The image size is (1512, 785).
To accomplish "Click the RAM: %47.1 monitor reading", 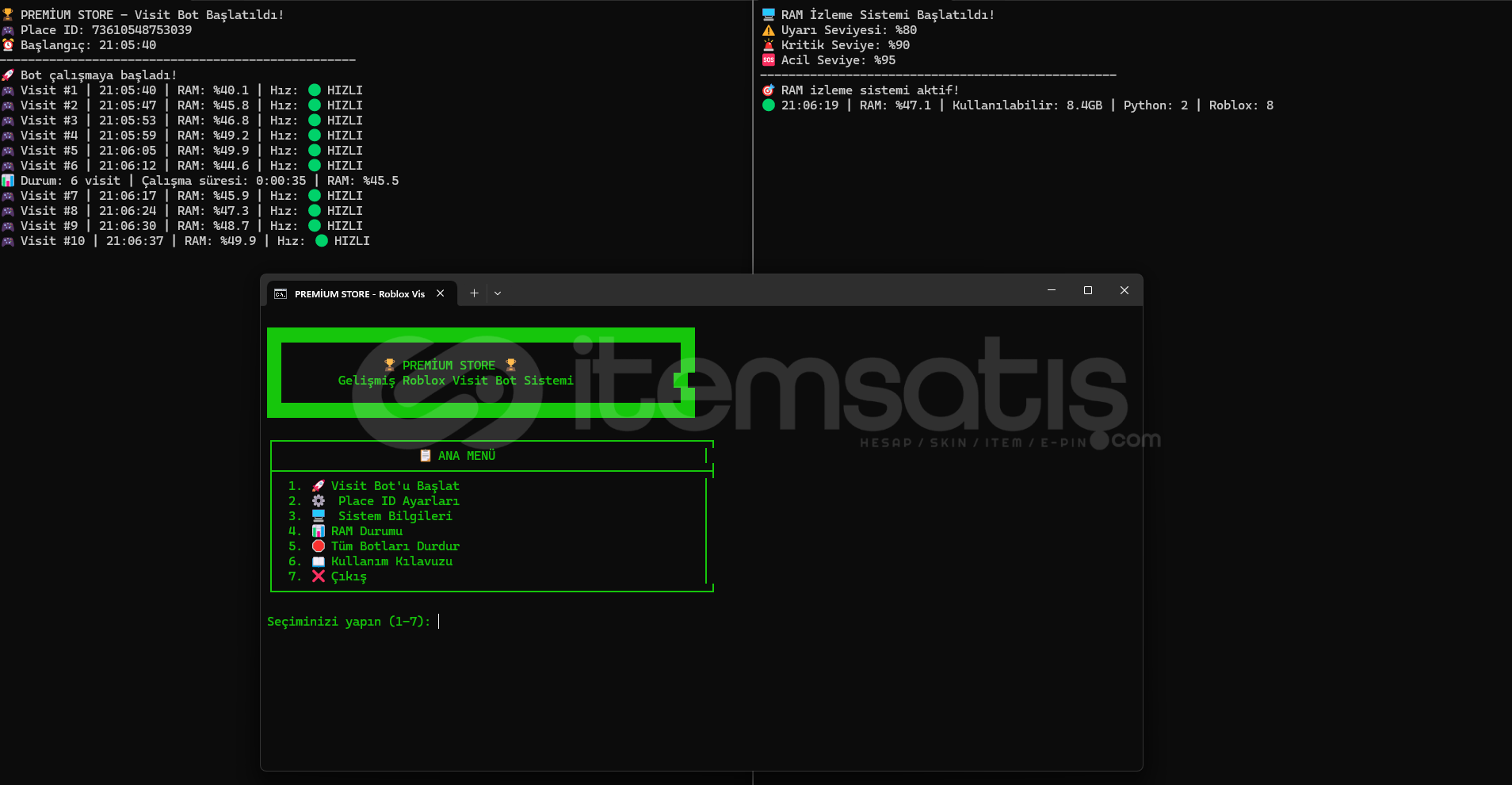I will pyautogui.click(x=895, y=105).
